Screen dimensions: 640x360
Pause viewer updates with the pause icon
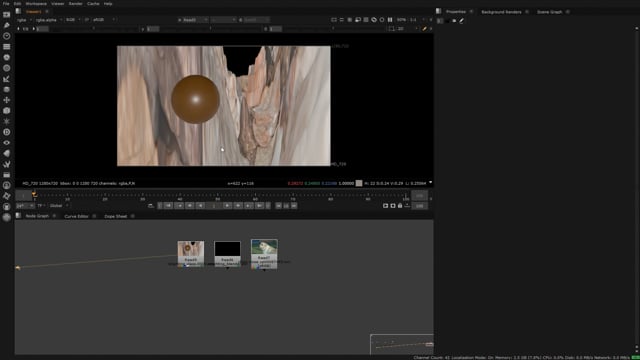coord(390,20)
